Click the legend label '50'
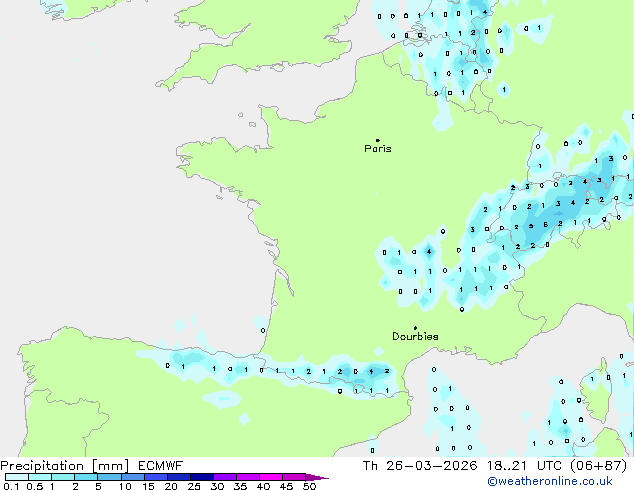Viewport: 634px width, 490px height. 309,486
